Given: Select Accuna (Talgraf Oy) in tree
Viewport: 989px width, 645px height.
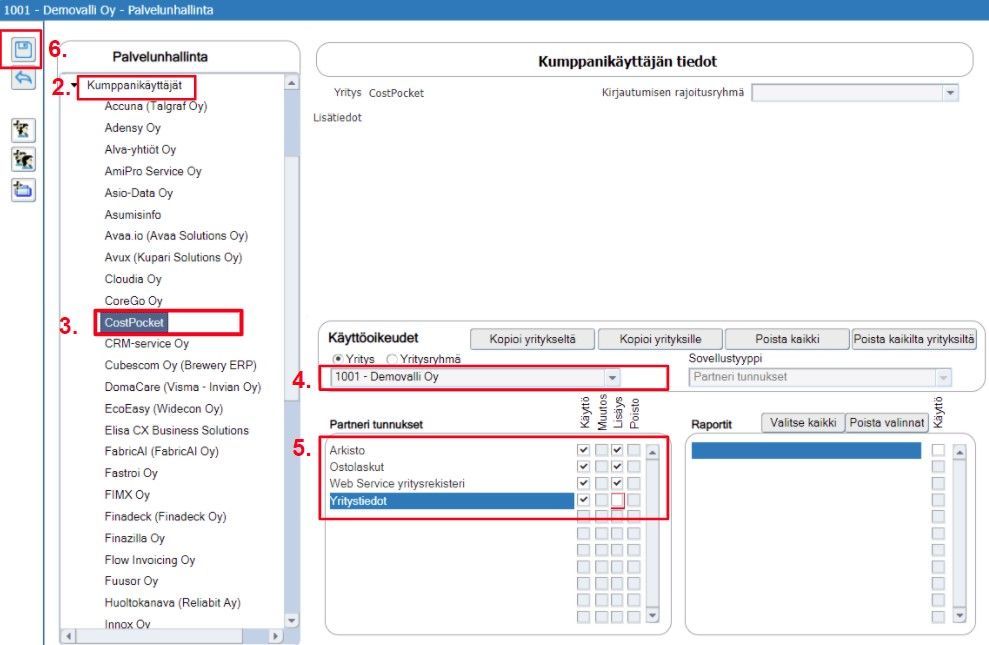Looking at the screenshot, I should [x=156, y=106].
